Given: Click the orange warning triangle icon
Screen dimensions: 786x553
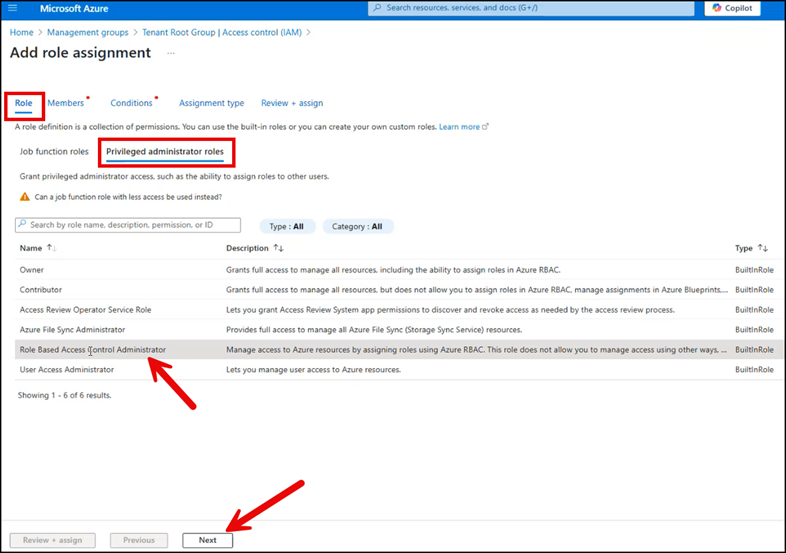Looking at the screenshot, I should pos(25,197).
